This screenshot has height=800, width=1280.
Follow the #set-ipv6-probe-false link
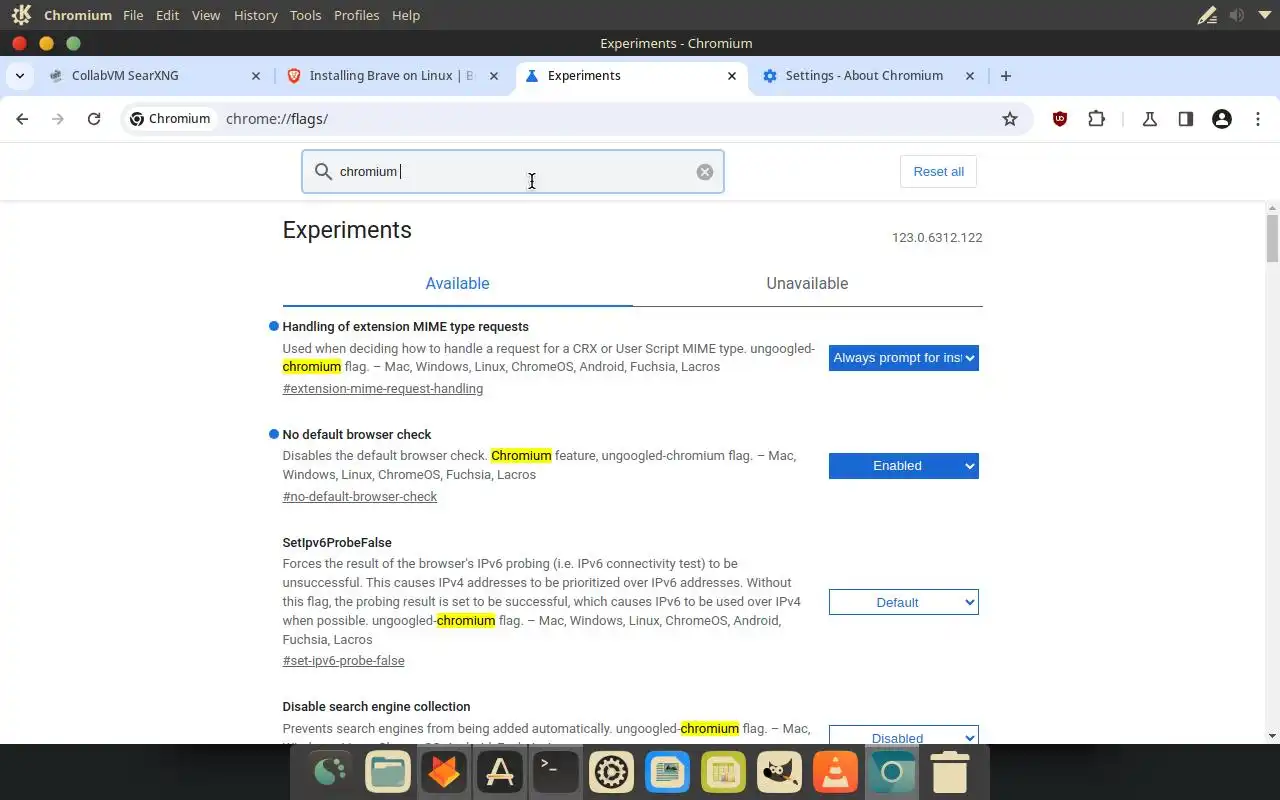click(x=344, y=661)
